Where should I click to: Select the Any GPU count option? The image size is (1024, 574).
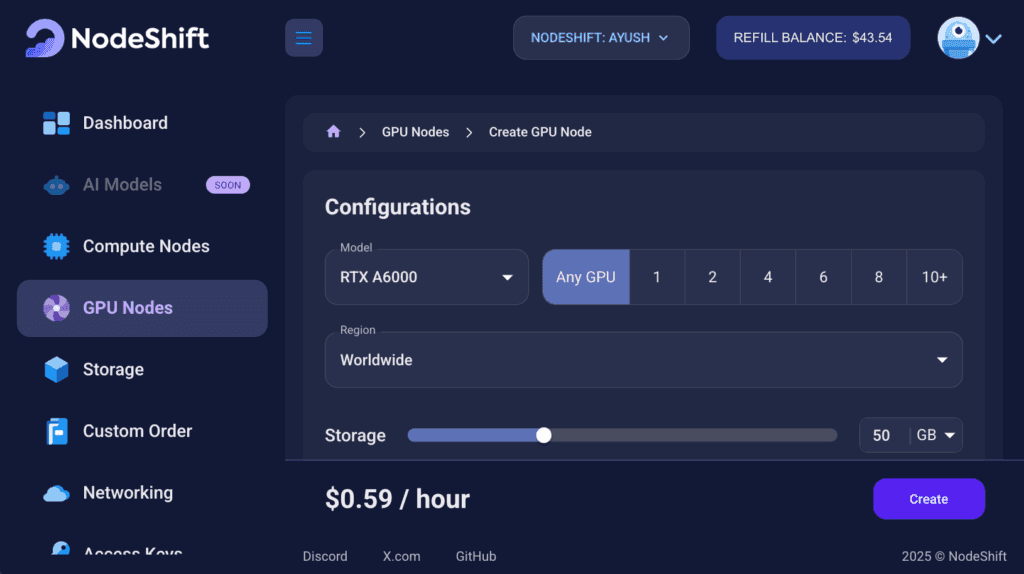[586, 277]
